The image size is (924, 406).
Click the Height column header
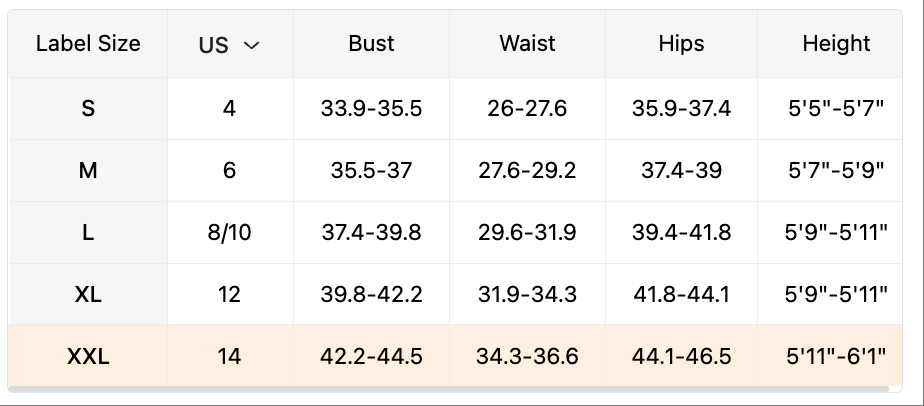click(836, 44)
